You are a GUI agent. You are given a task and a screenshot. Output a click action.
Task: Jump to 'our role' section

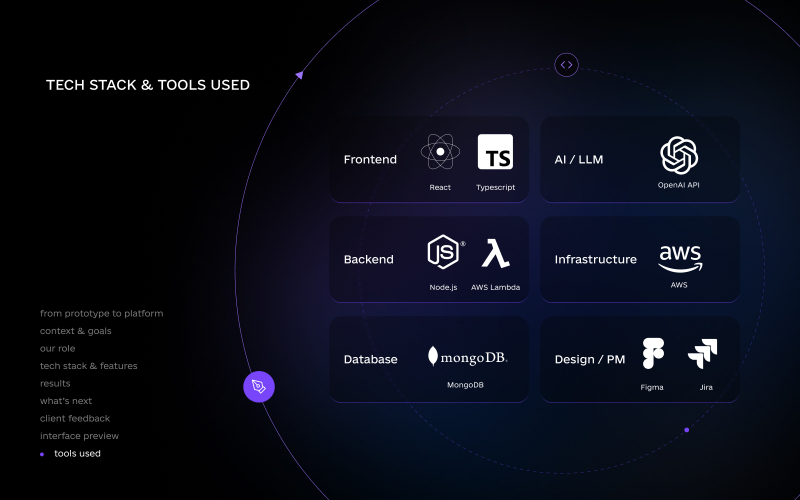point(58,348)
